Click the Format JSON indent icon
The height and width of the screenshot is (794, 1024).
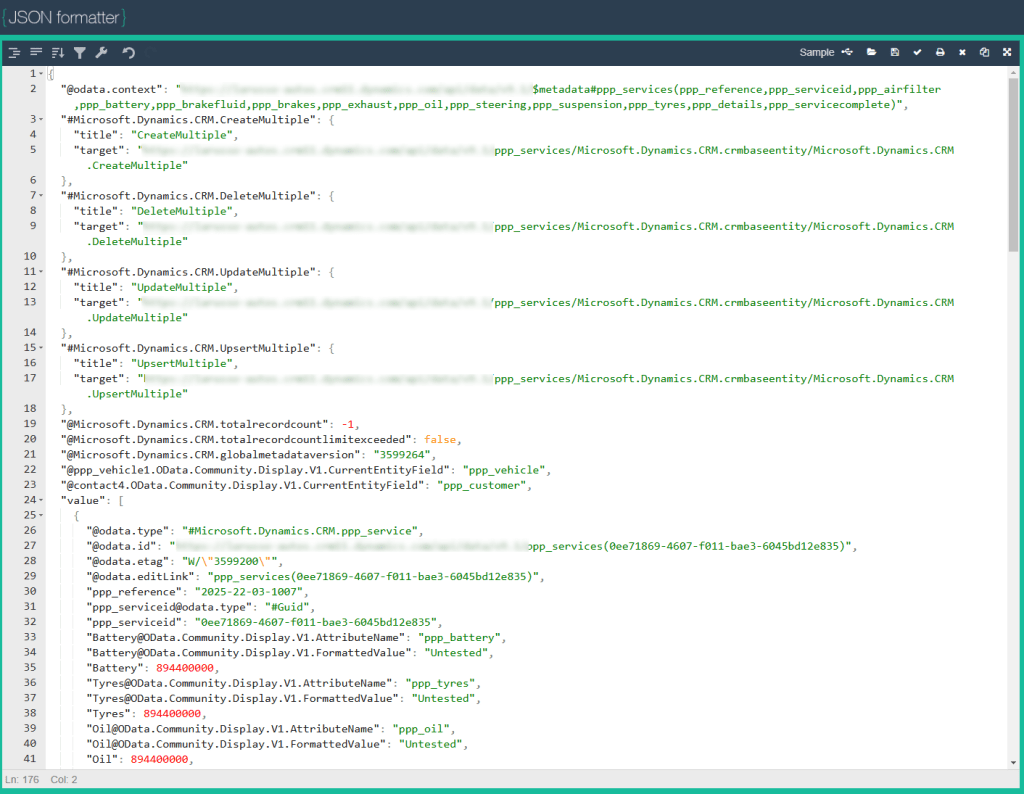pos(15,52)
